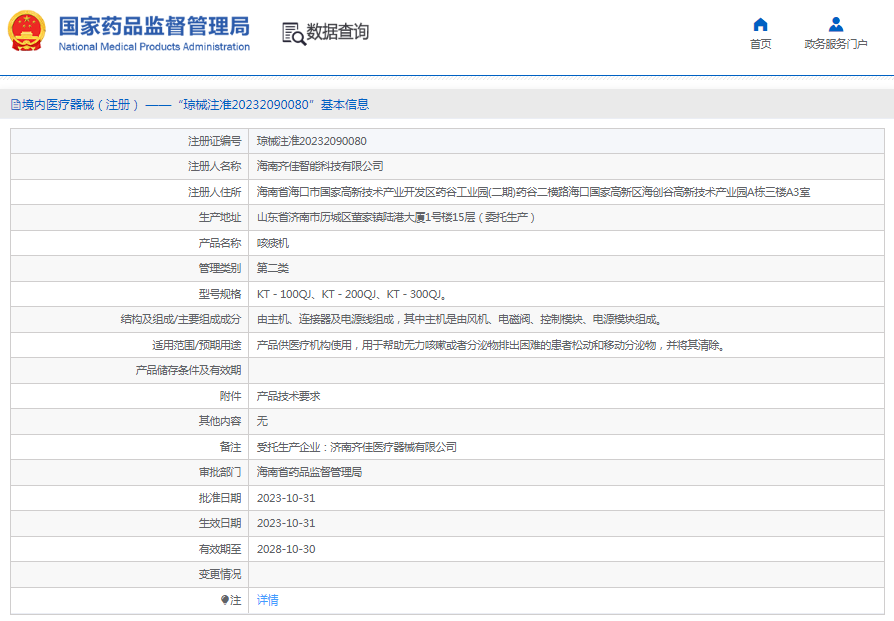
Task: Click the 生产地址 row label
Action: pos(220,217)
